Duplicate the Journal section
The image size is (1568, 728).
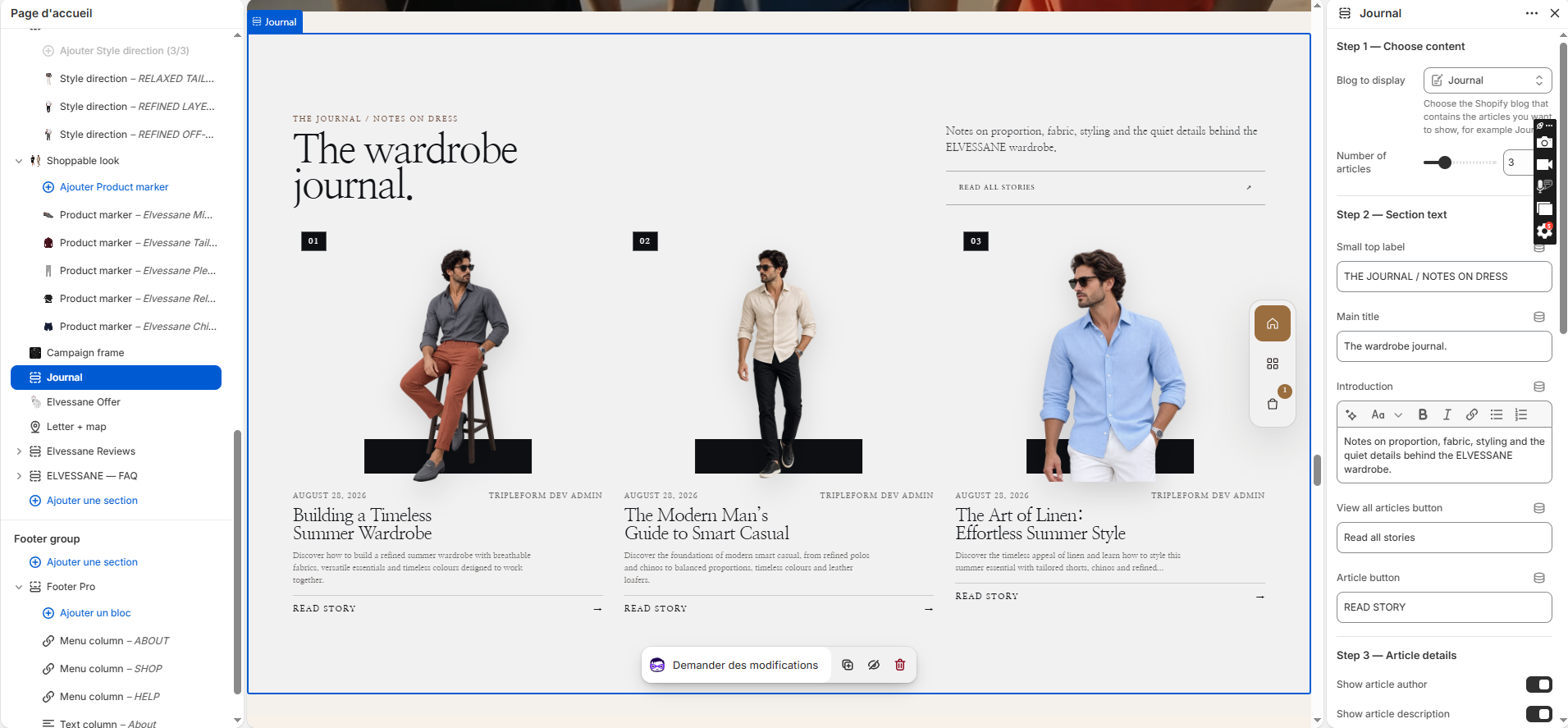(848, 665)
